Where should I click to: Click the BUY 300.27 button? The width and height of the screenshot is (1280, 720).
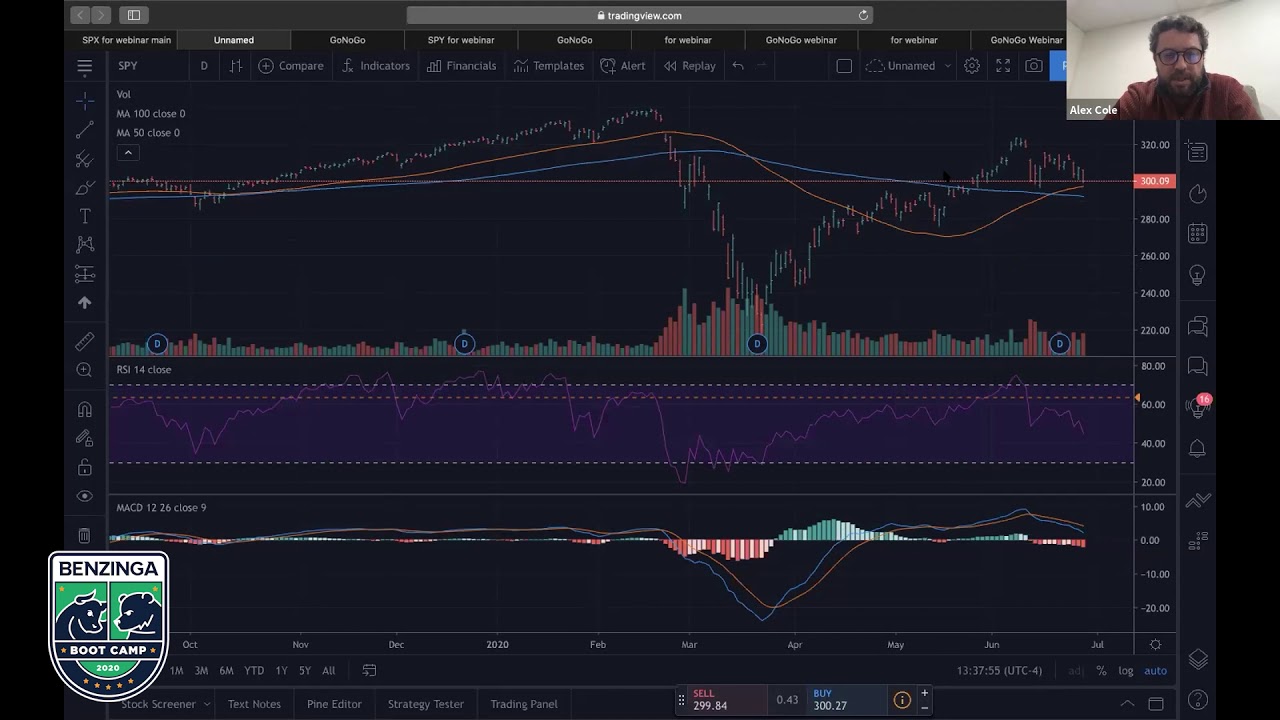pyautogui.click(x=847, y=700)
